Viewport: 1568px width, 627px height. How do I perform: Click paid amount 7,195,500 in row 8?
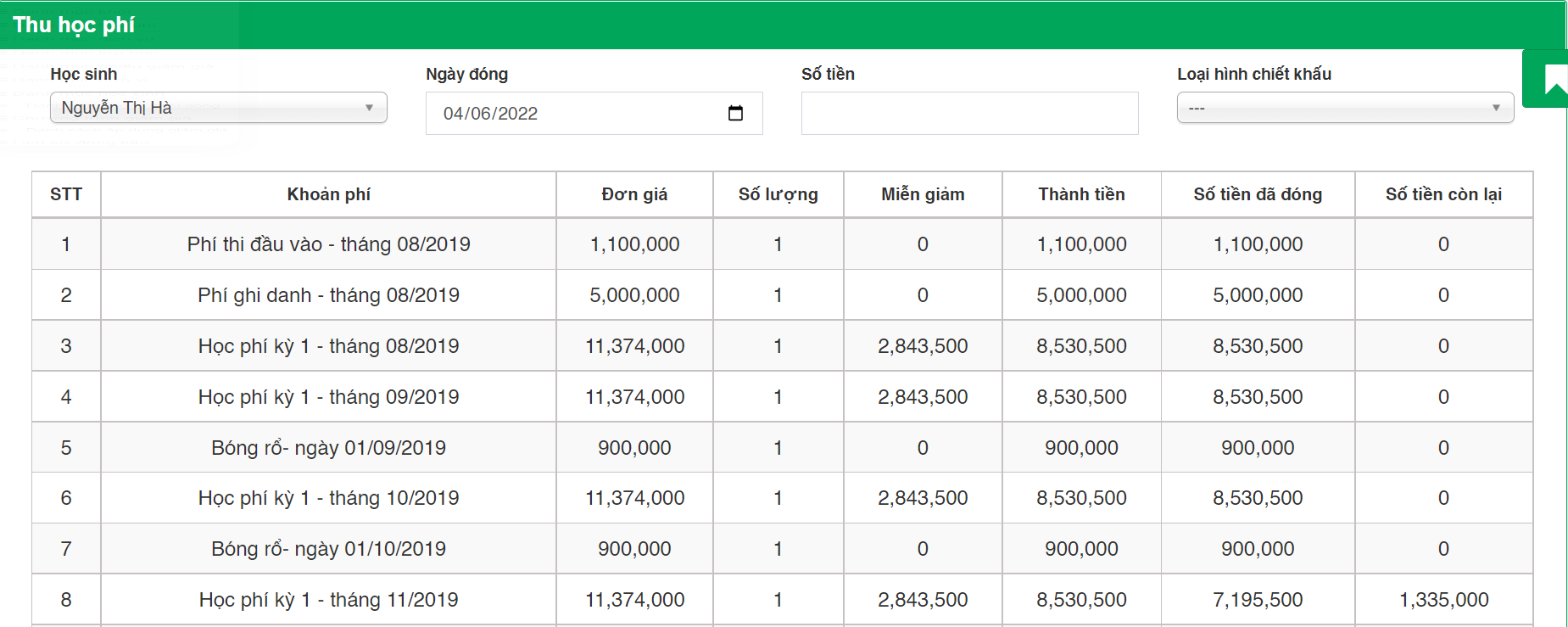pyautogui.click(x=1257, y=600)
